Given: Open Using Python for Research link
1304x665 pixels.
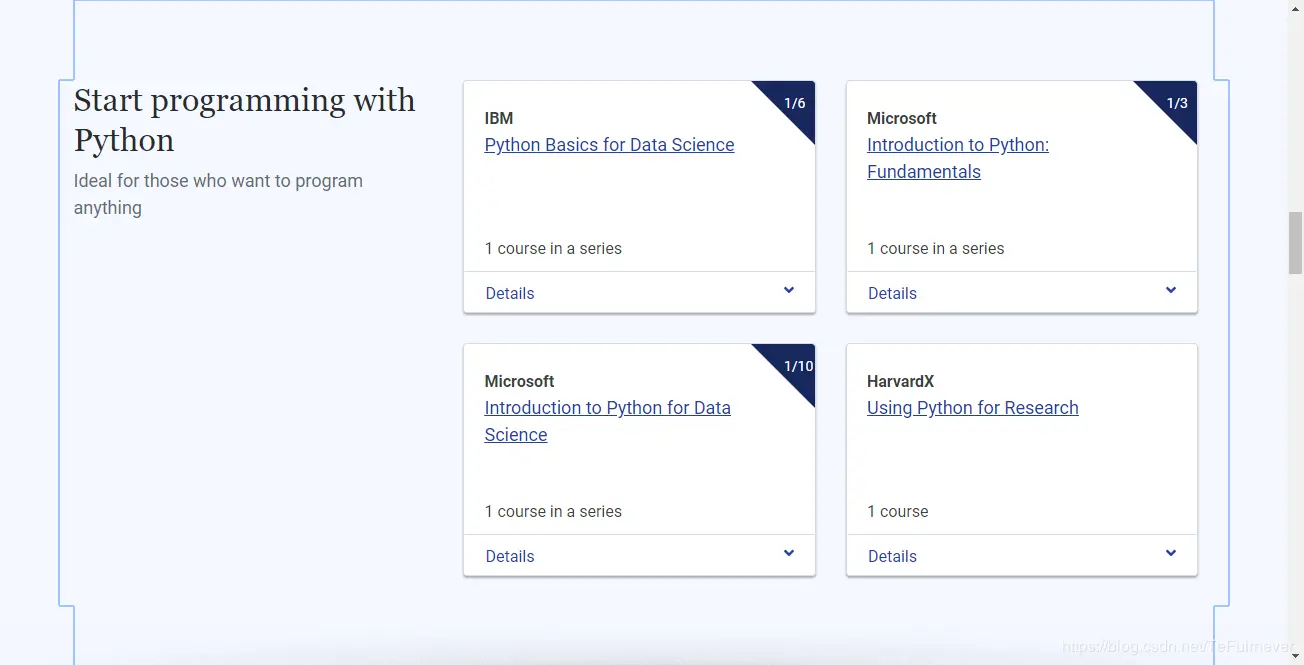Looking at the screenshot, I should click(972, 408).
